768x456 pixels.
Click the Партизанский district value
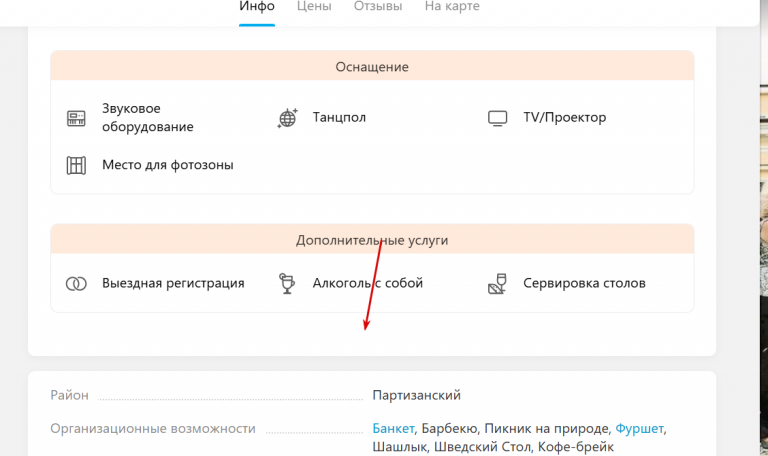click(x=416, y=395)
